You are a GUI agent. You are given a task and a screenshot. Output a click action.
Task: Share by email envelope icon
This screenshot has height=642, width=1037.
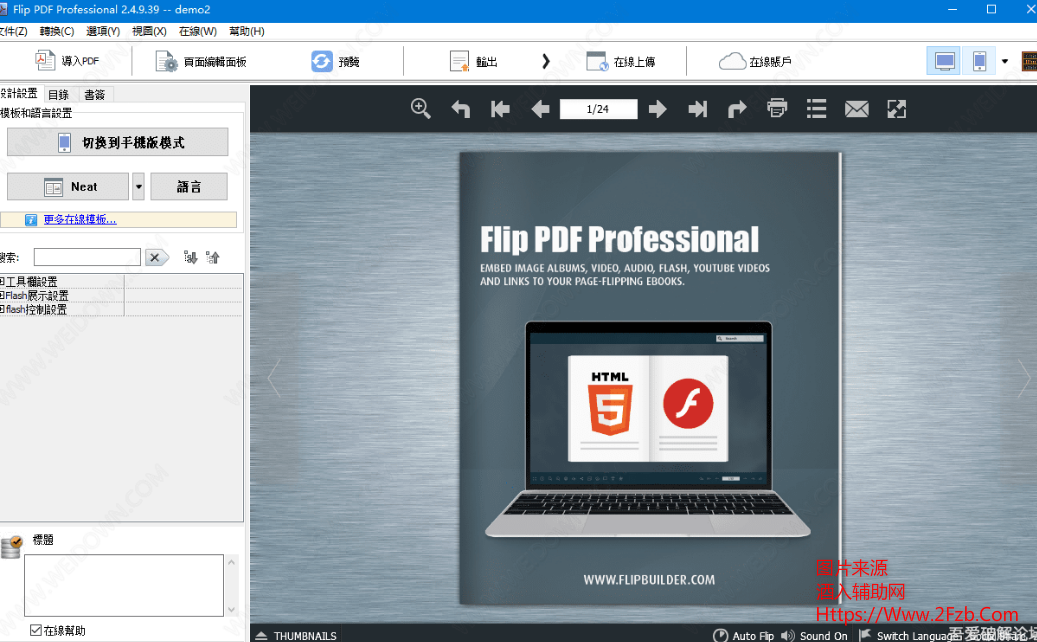tap(856, 109)
